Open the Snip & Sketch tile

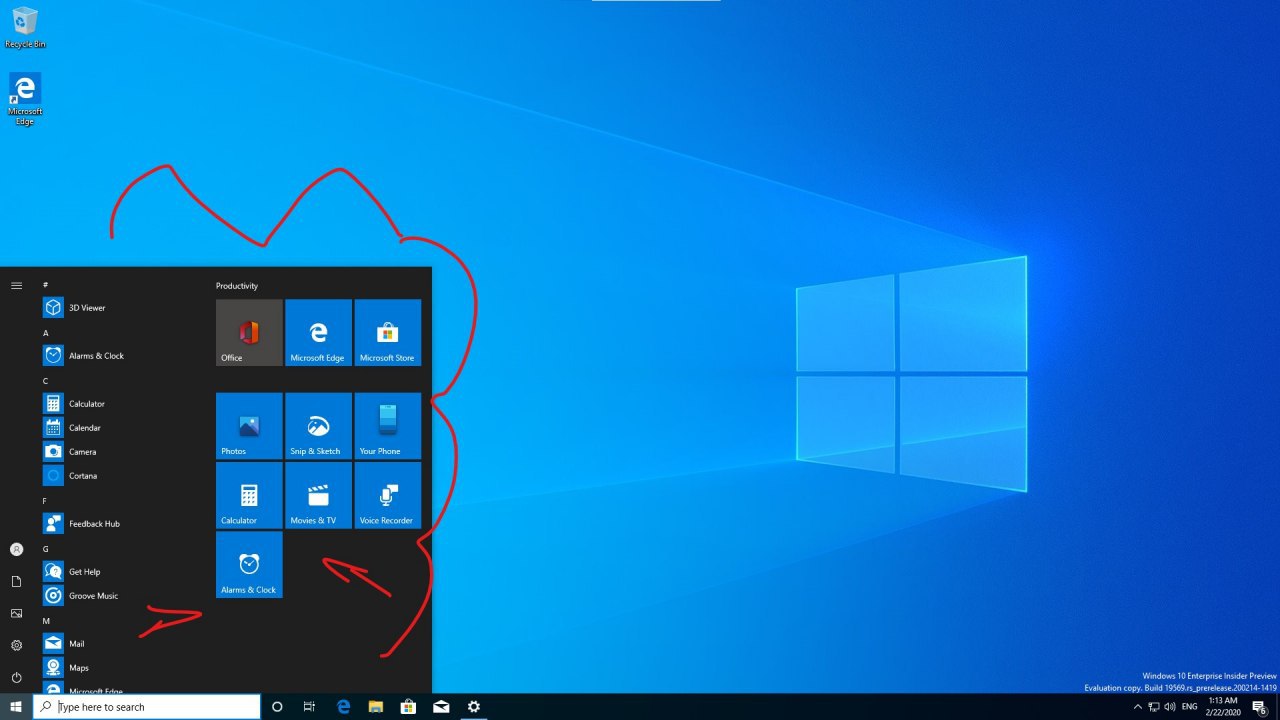coord(318,426)
